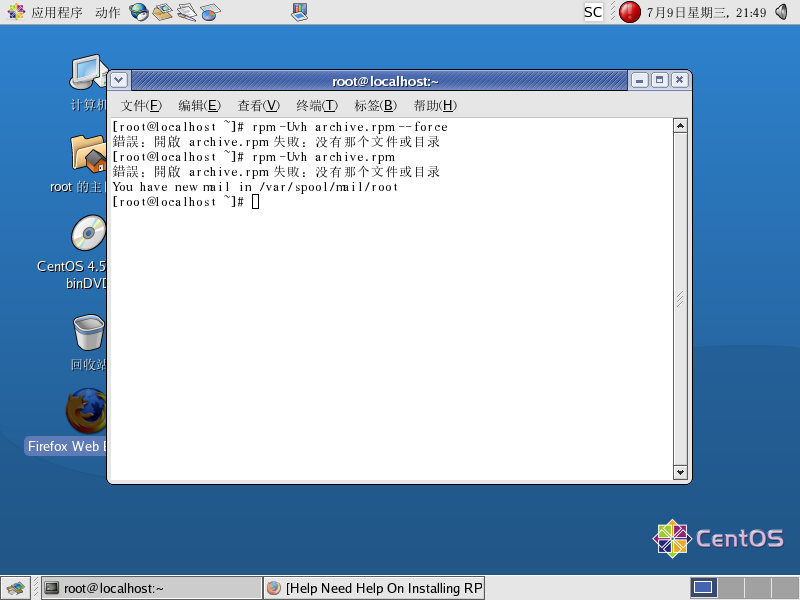Open the web browser launcher in top panel
This screenshot has height=600, width=800.
point(139,12)
